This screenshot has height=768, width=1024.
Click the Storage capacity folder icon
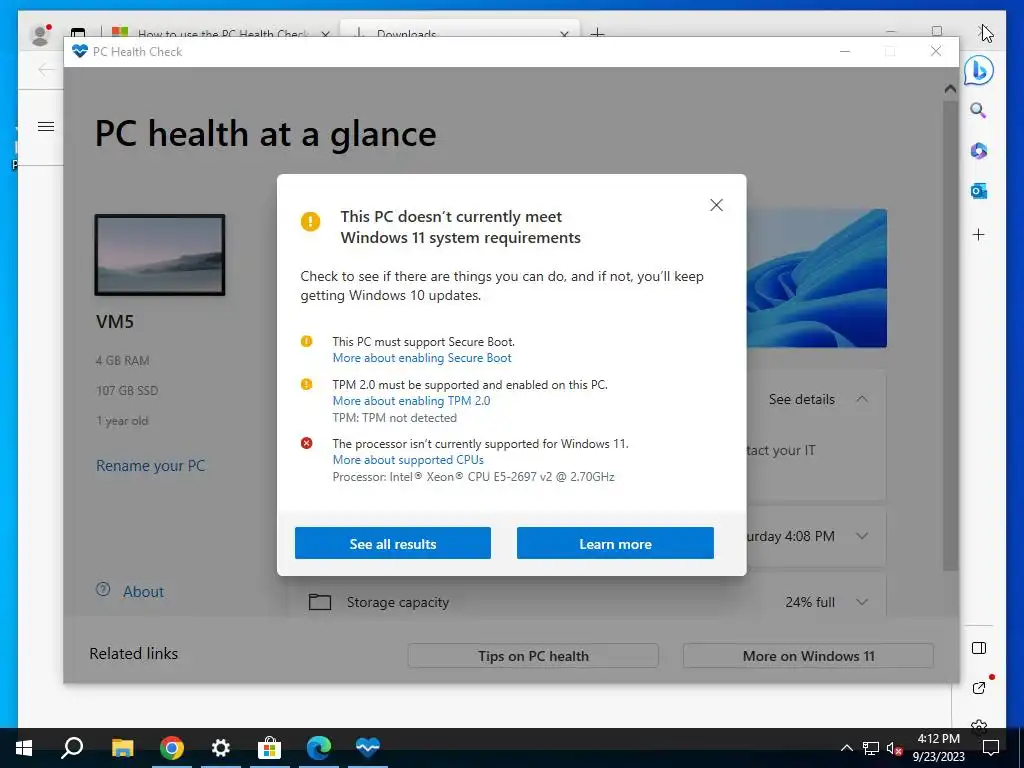pos(319,601)
